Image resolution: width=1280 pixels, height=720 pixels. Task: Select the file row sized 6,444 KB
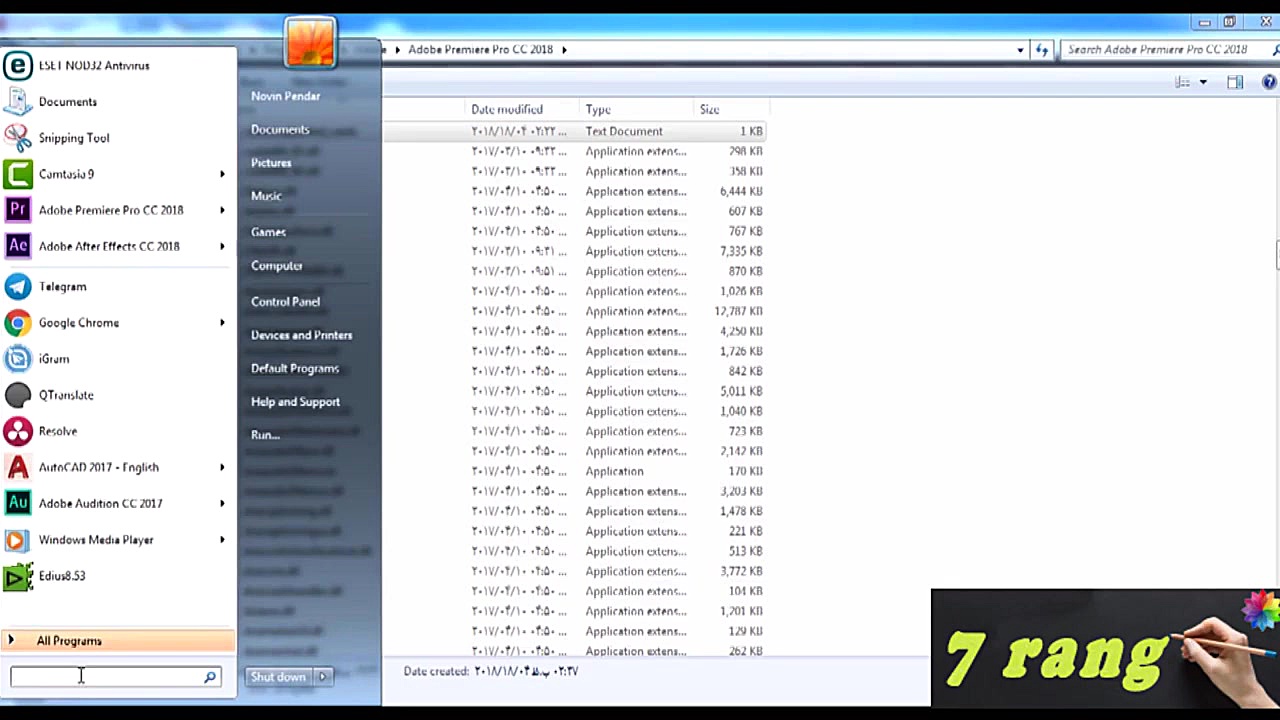point(575,191)
